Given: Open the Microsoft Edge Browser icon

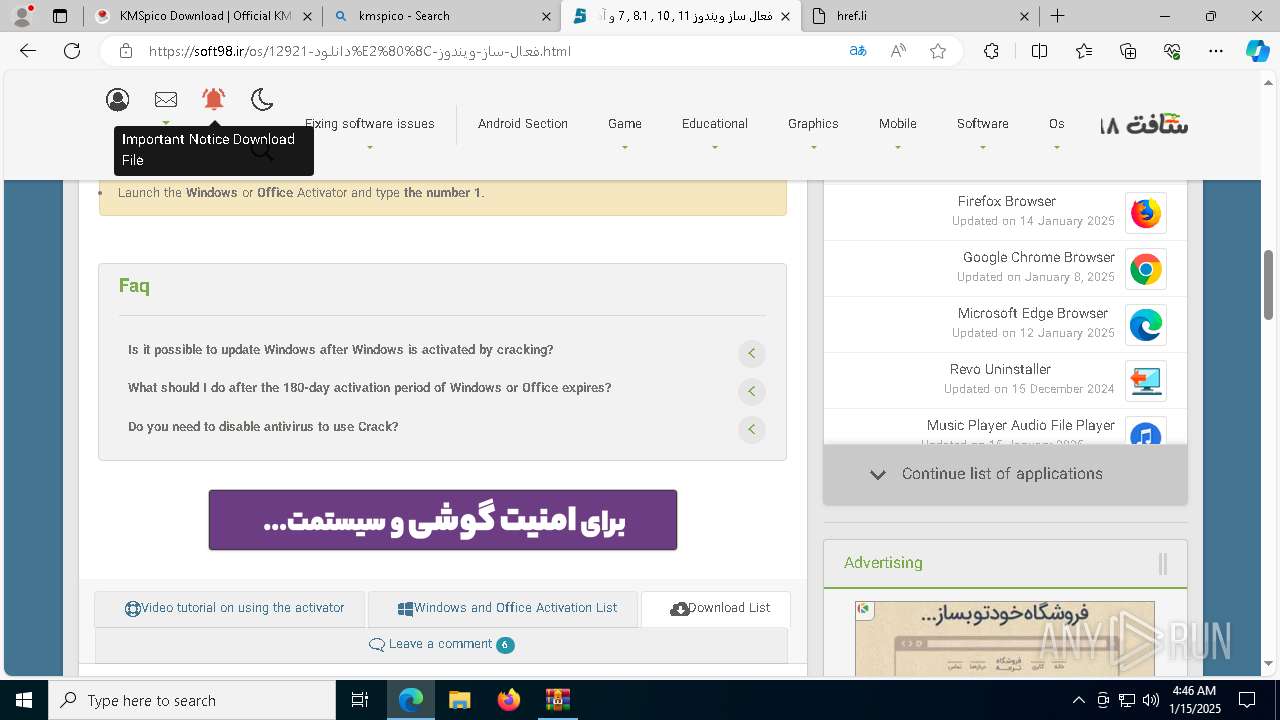Looking at the screenshot, I should pyautogui.click(x=1146, y=325).
